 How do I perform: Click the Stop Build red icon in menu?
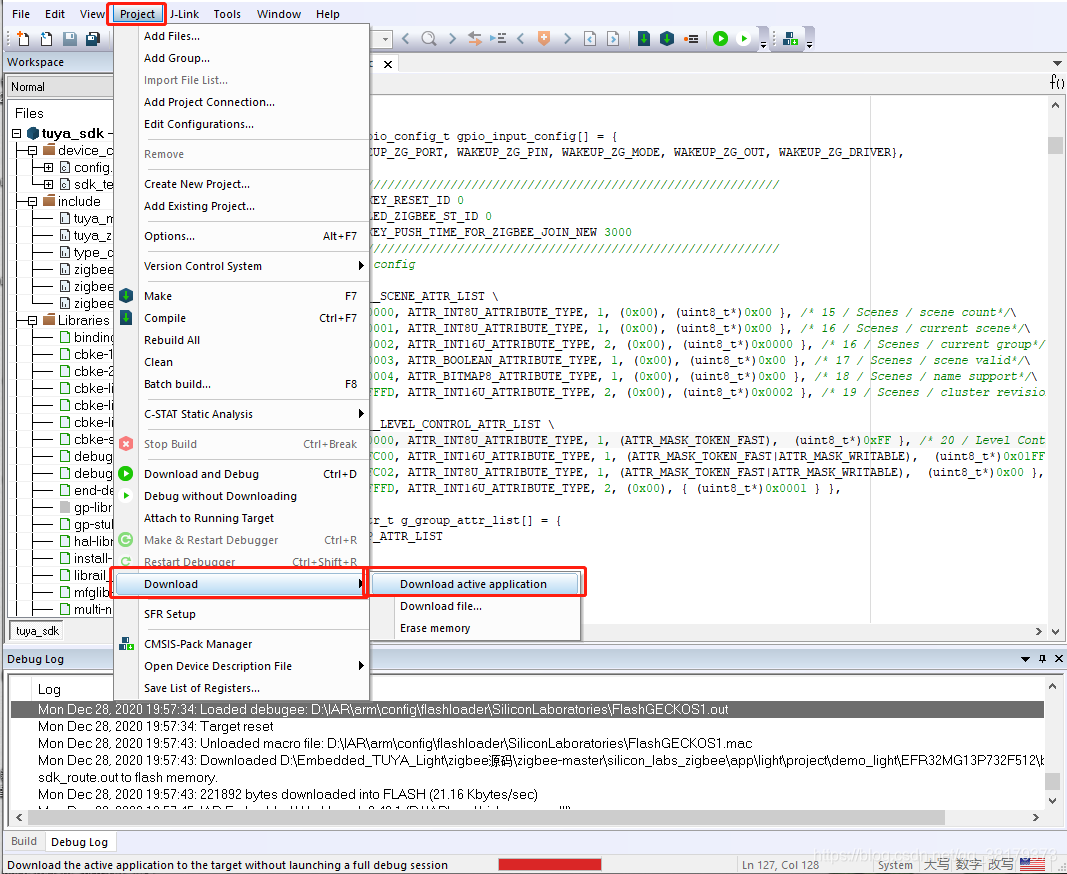(x=126, y=444)
